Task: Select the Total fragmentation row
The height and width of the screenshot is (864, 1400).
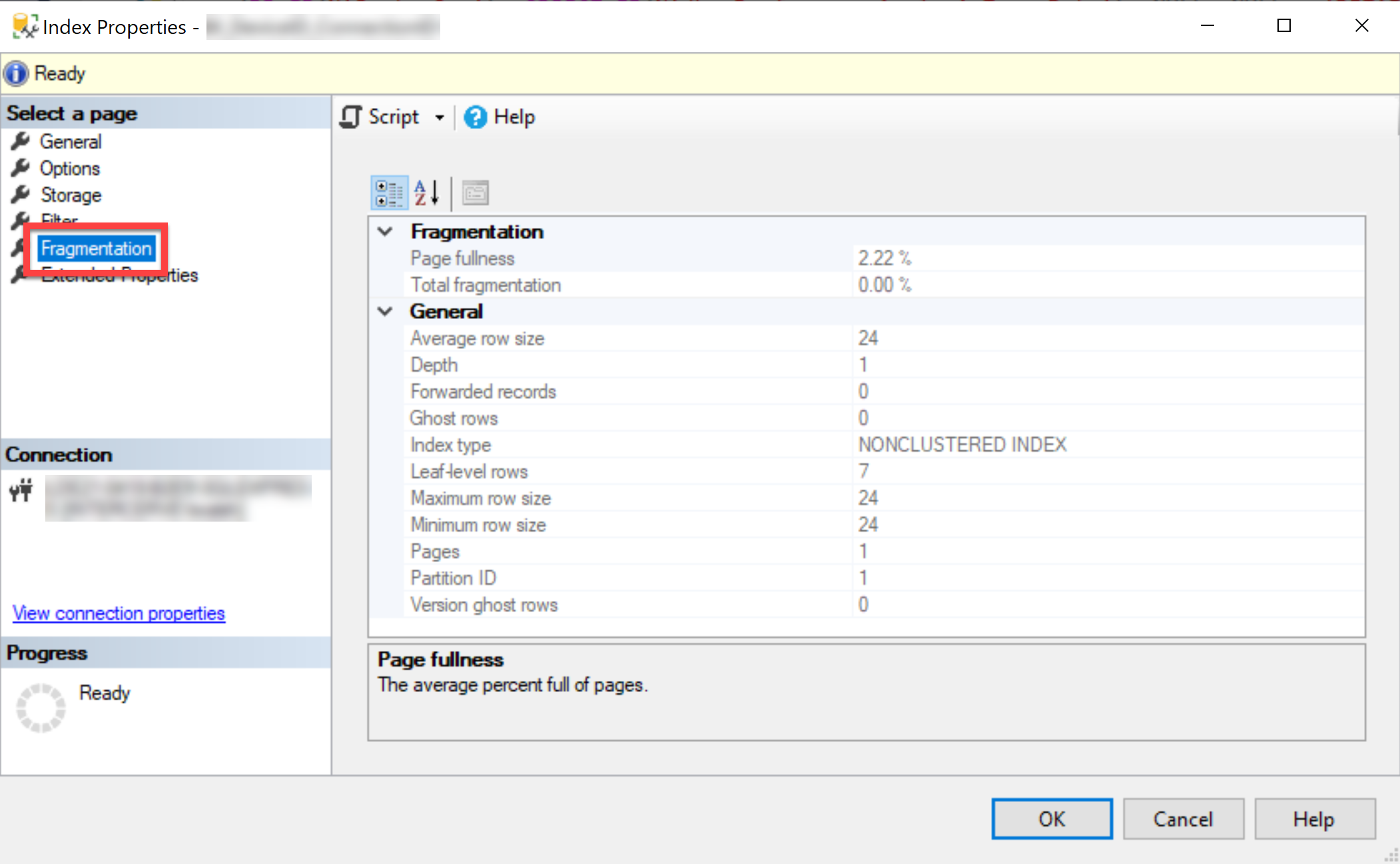Action: (486, 285)
